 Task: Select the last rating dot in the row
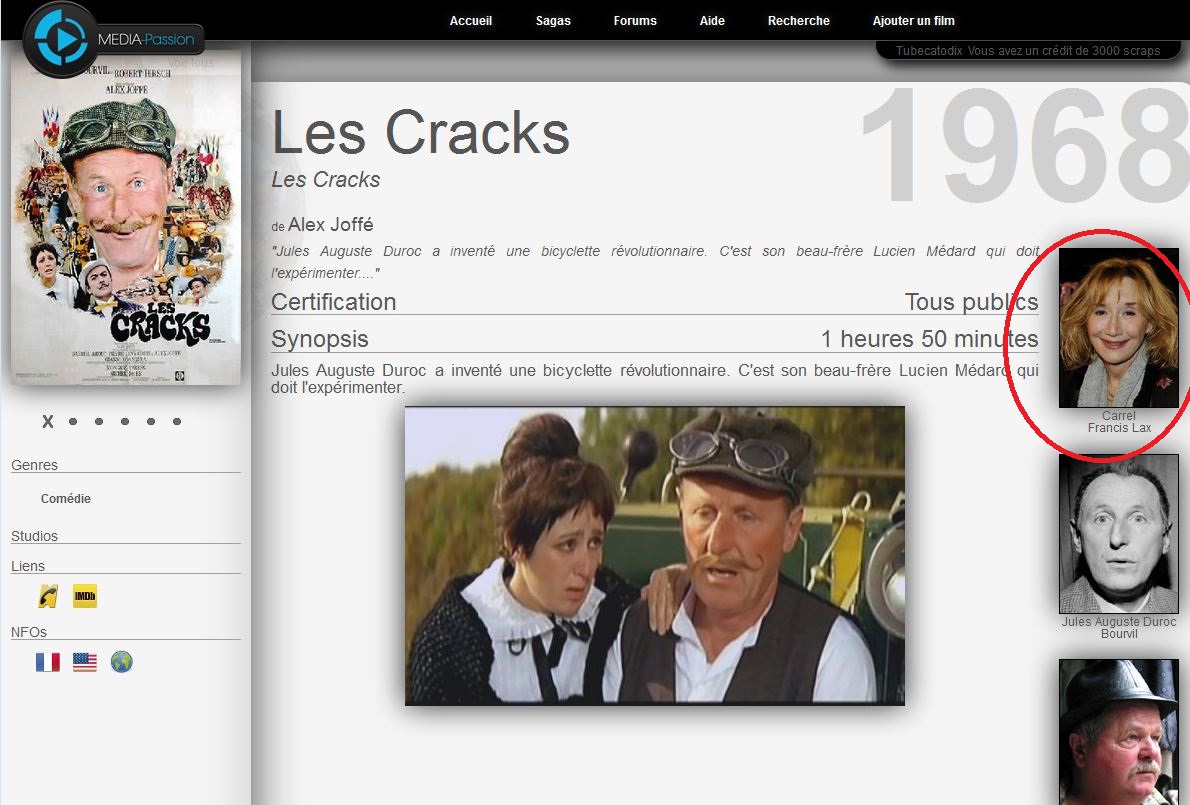[177, 422]
